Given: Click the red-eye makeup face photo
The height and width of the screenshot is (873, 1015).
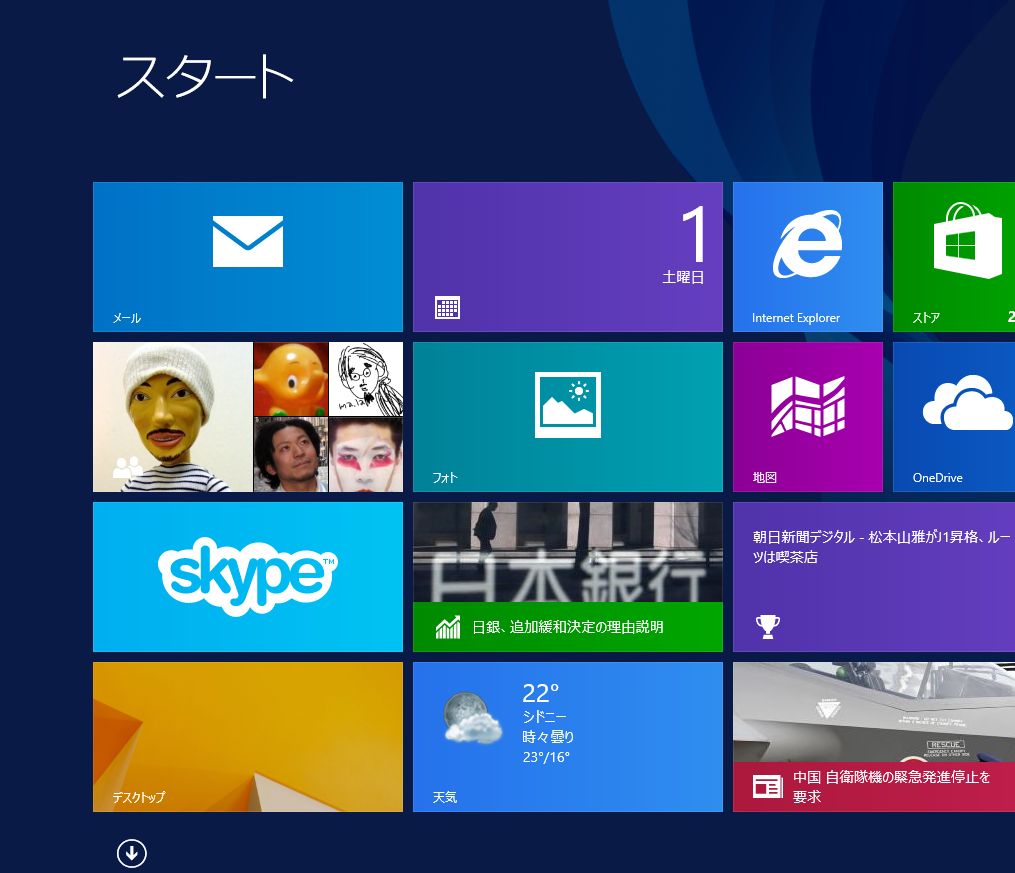Looking at the screenshot, I should (x=366, y=454).
